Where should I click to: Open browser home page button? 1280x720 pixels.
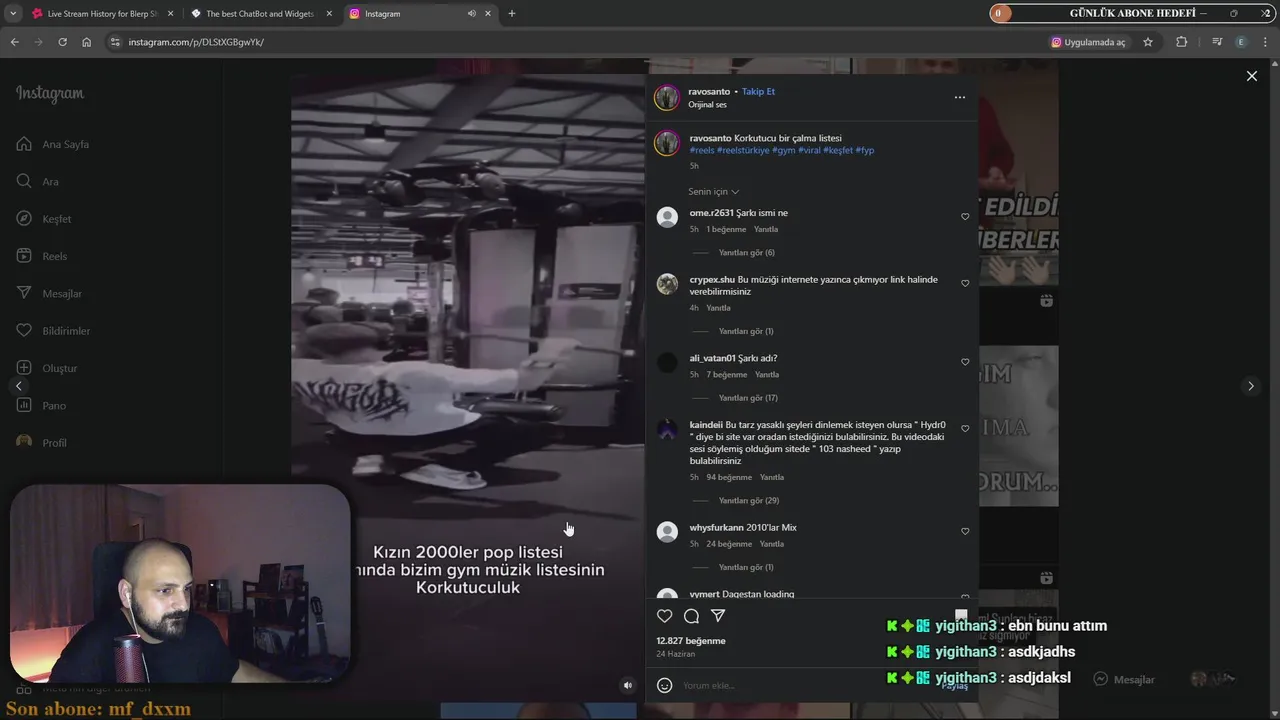(x=86, y=42)
